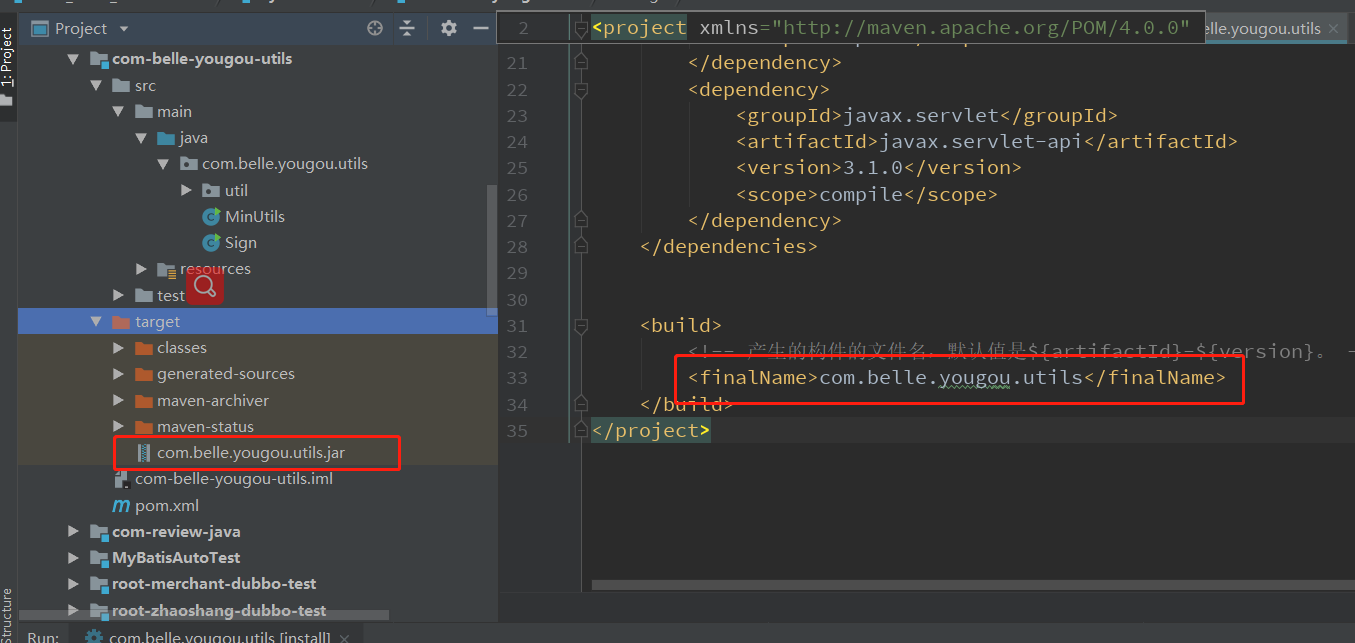1355x643 pixels.
Task: Click the MyBatisAutoTest module icon
Action: [98, 557]
